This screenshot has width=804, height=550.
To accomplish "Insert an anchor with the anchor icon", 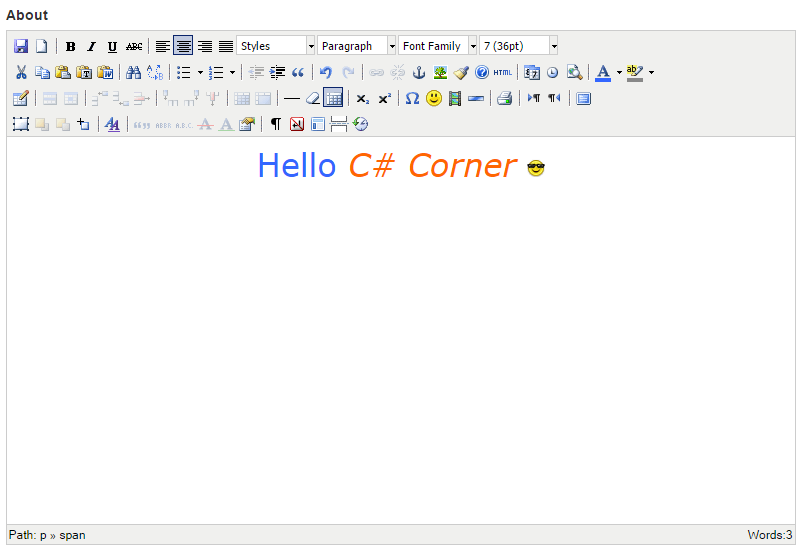I will click(419, 72).
